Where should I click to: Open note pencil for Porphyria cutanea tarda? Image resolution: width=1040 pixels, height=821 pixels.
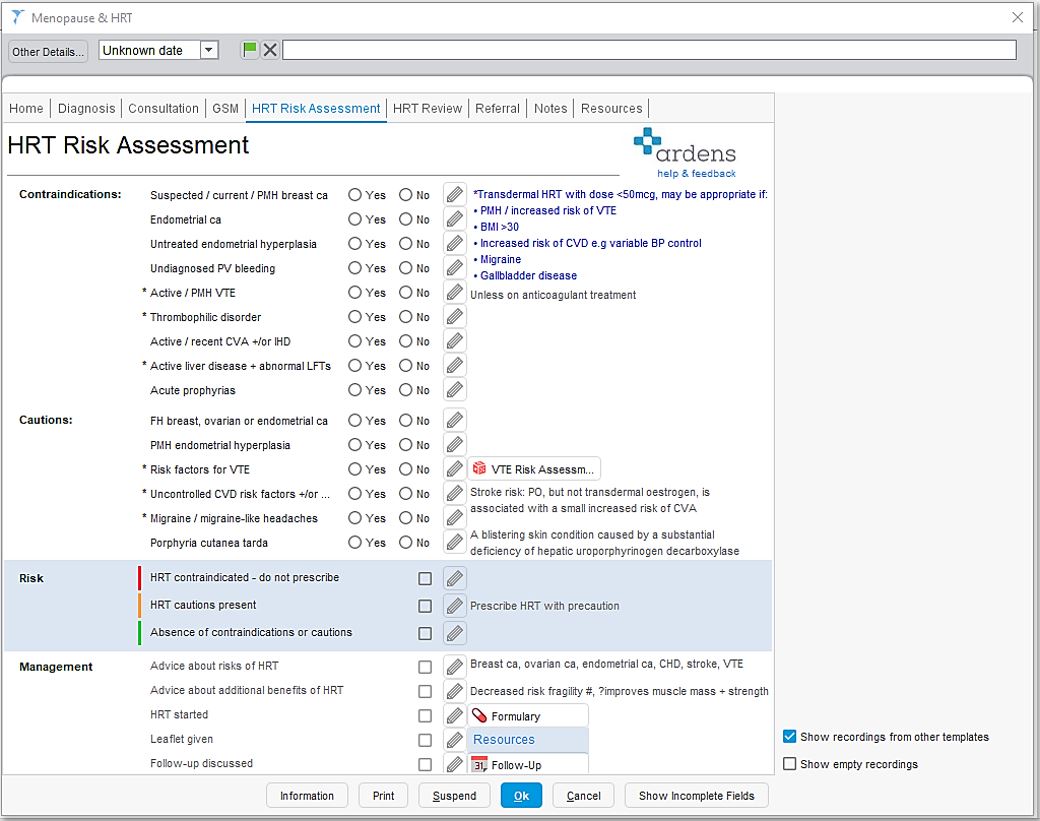[454, 542]
